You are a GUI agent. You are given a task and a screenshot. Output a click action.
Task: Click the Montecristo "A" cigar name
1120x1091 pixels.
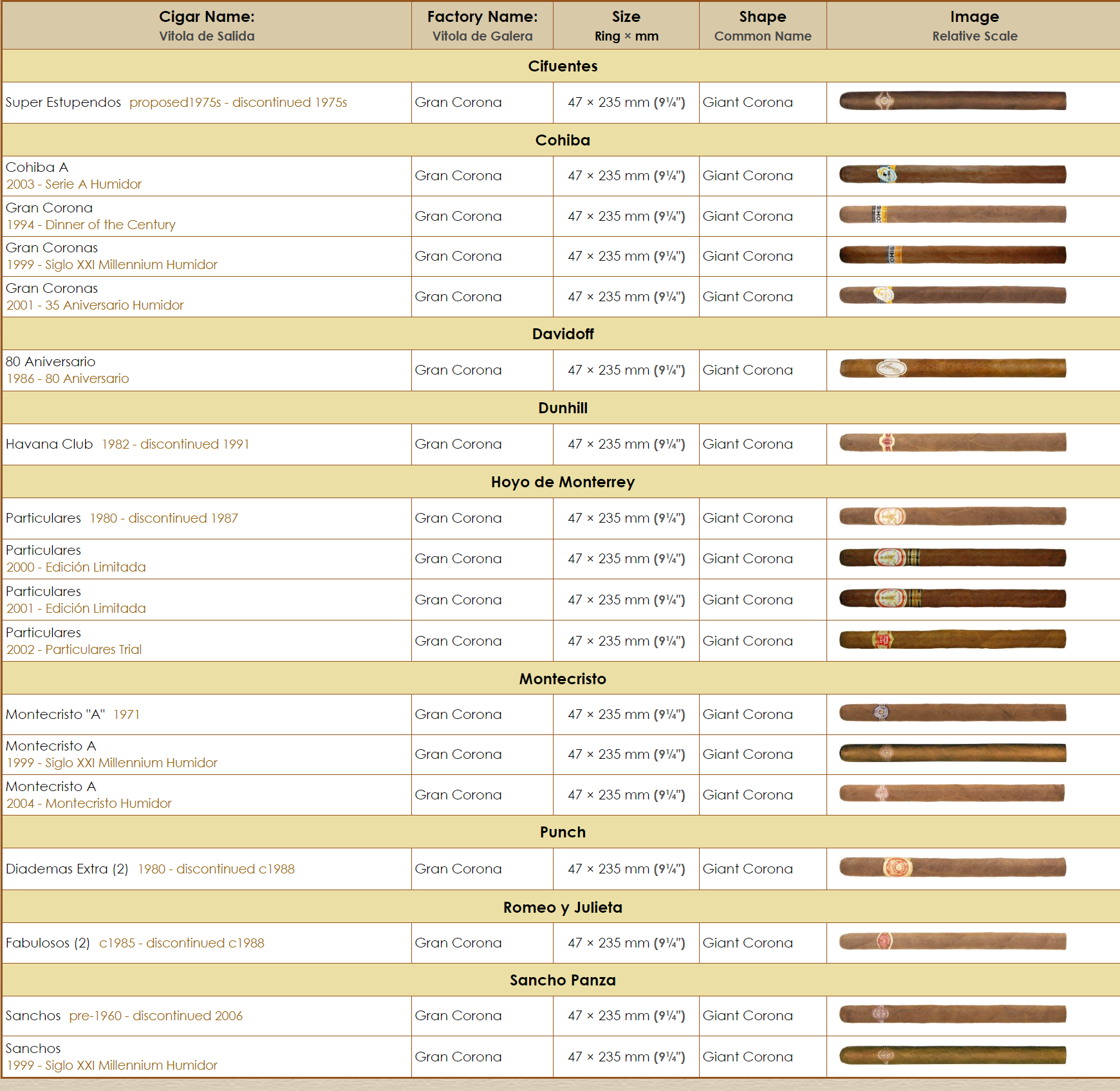tap(55, 714)
